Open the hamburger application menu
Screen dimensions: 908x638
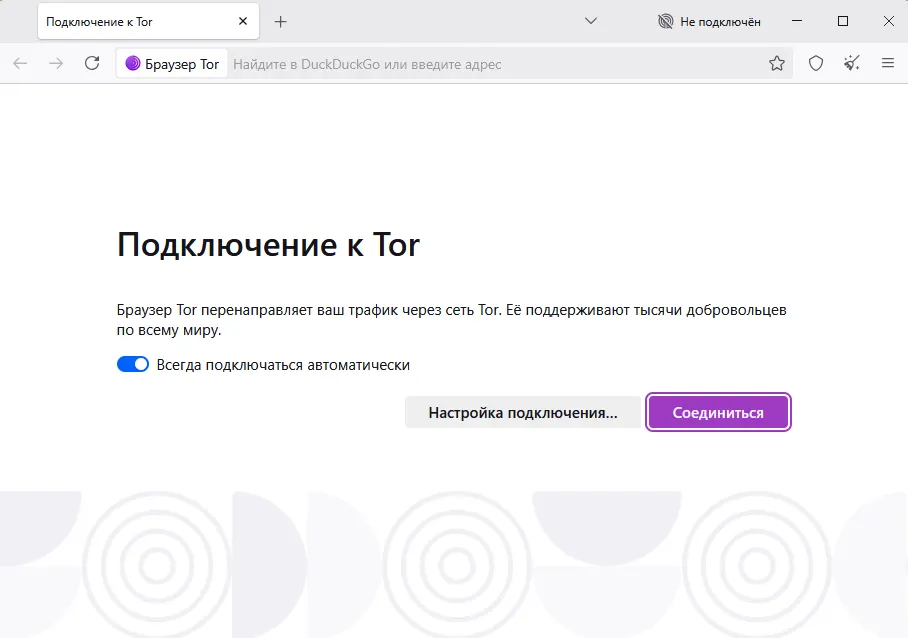pyautogui.click(x=888, y=62)
